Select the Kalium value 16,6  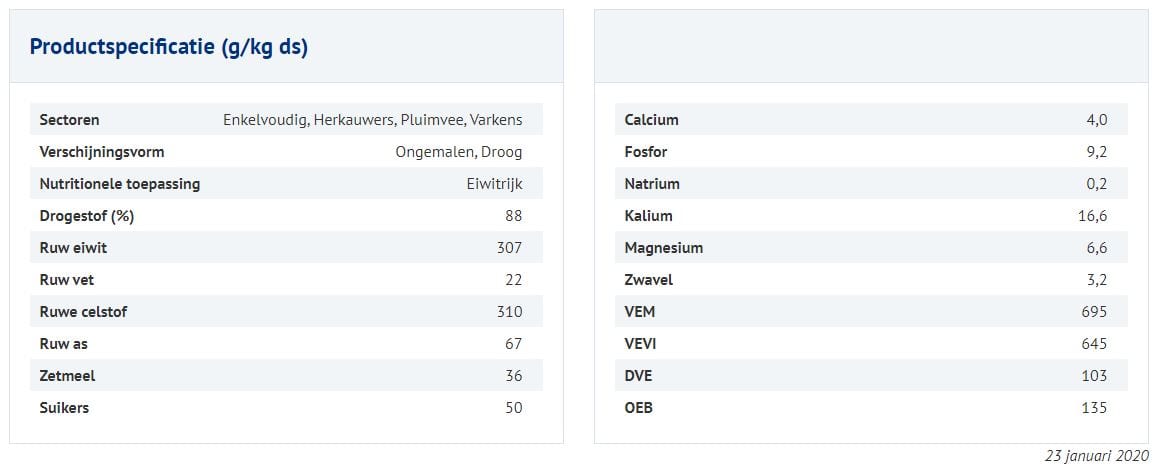click(1091, 216)
